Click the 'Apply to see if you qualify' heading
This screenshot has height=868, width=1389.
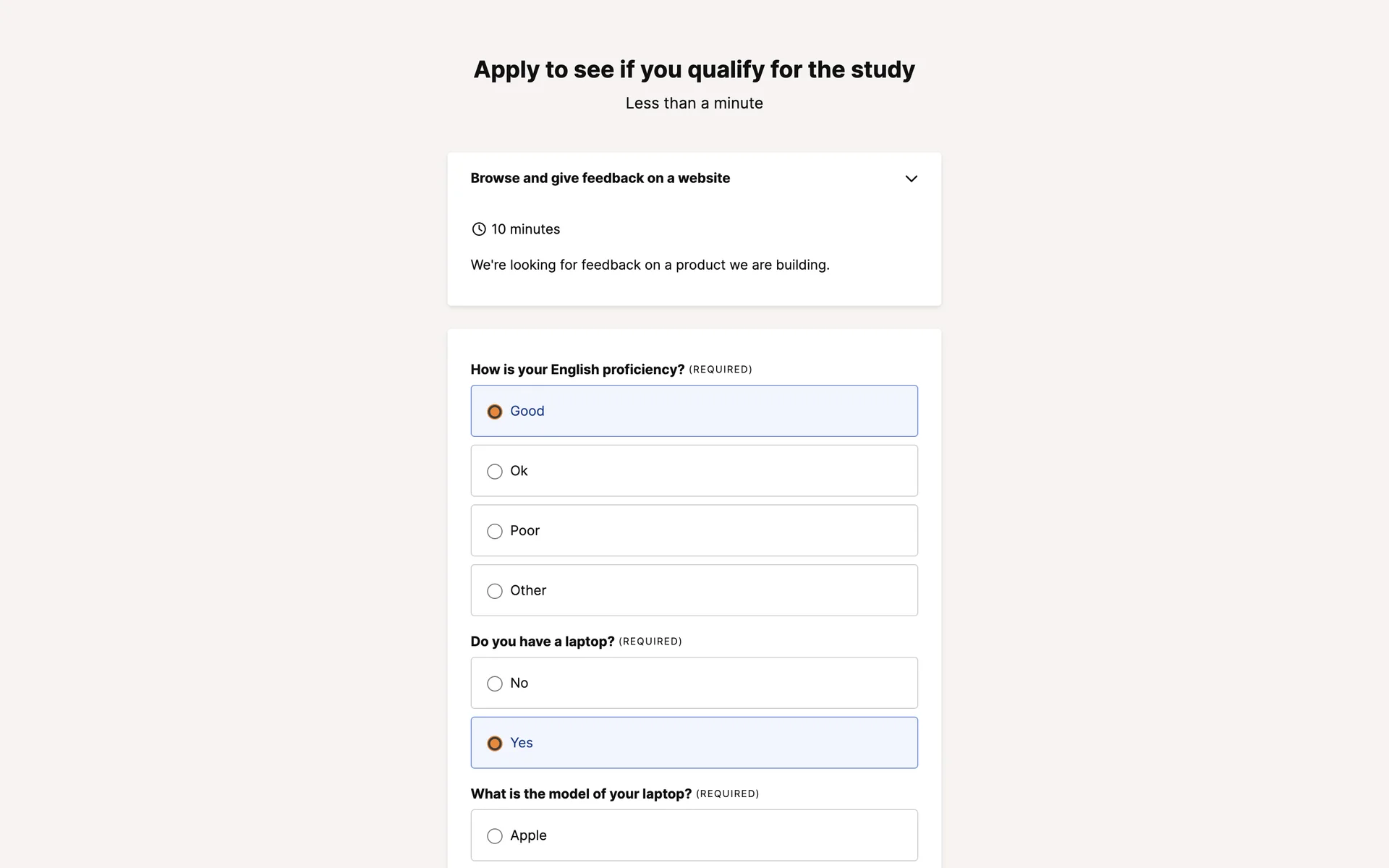(694, 69)
